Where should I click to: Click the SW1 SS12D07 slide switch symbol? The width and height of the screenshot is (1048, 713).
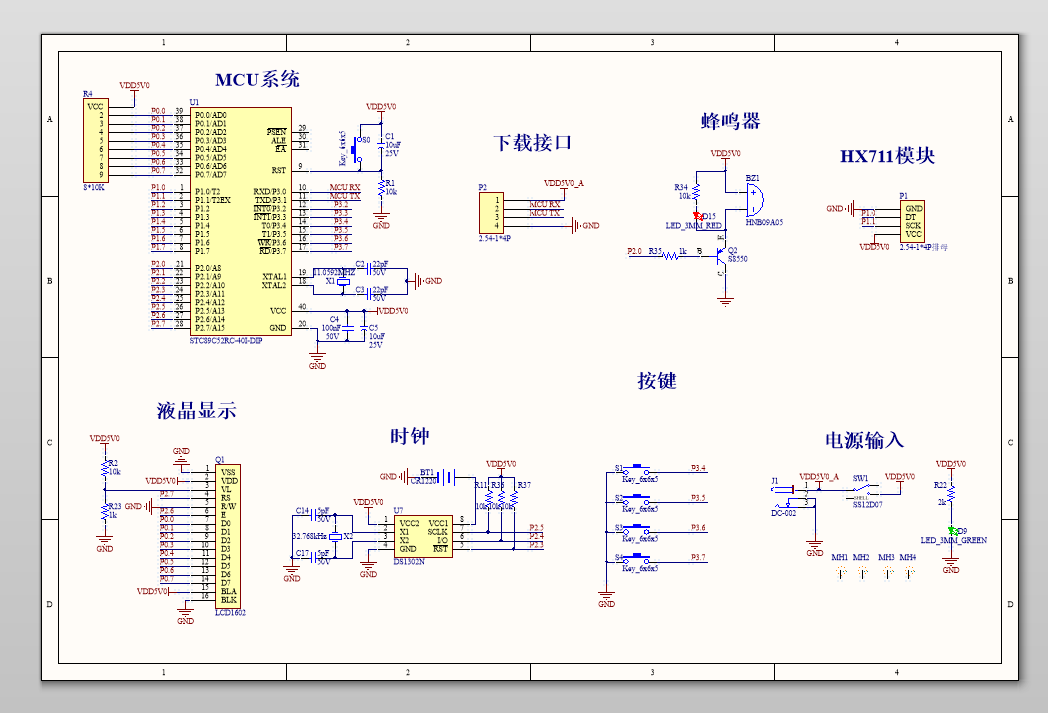pos(862,489)
